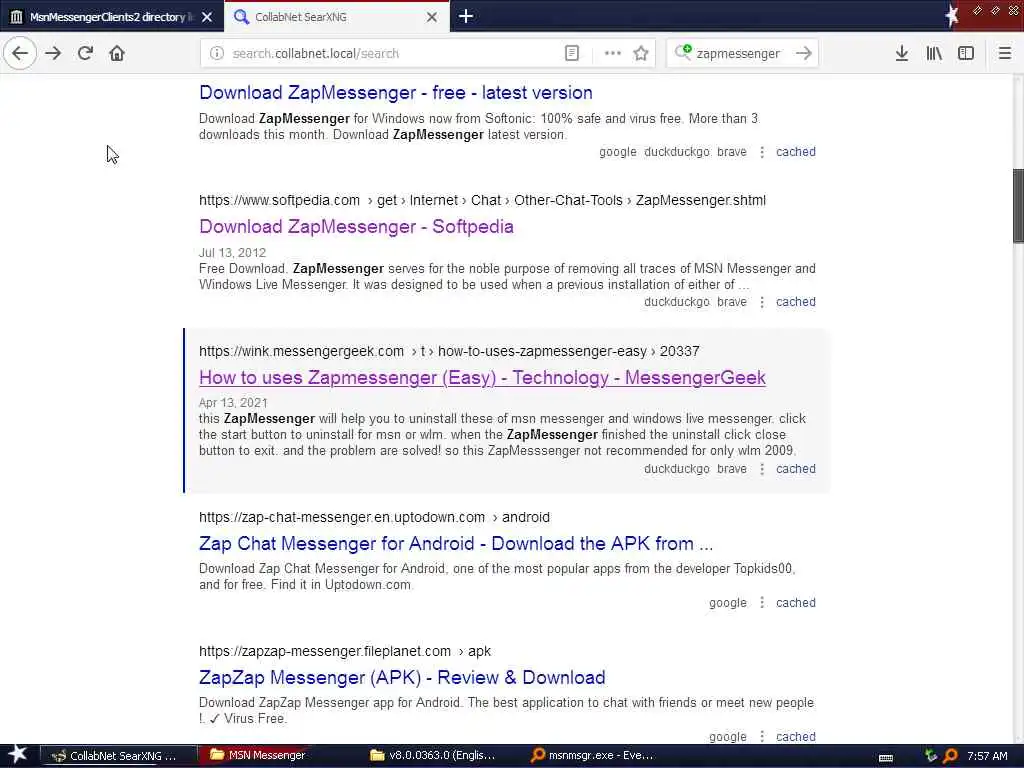
Task: Open a new browser tab
Action: (x=466, y=16)
